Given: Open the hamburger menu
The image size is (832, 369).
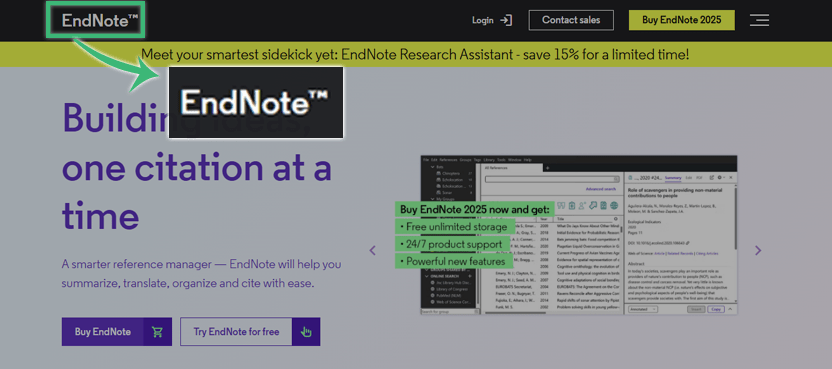Looking at the screenshot, I should click(x=759, y=20).
